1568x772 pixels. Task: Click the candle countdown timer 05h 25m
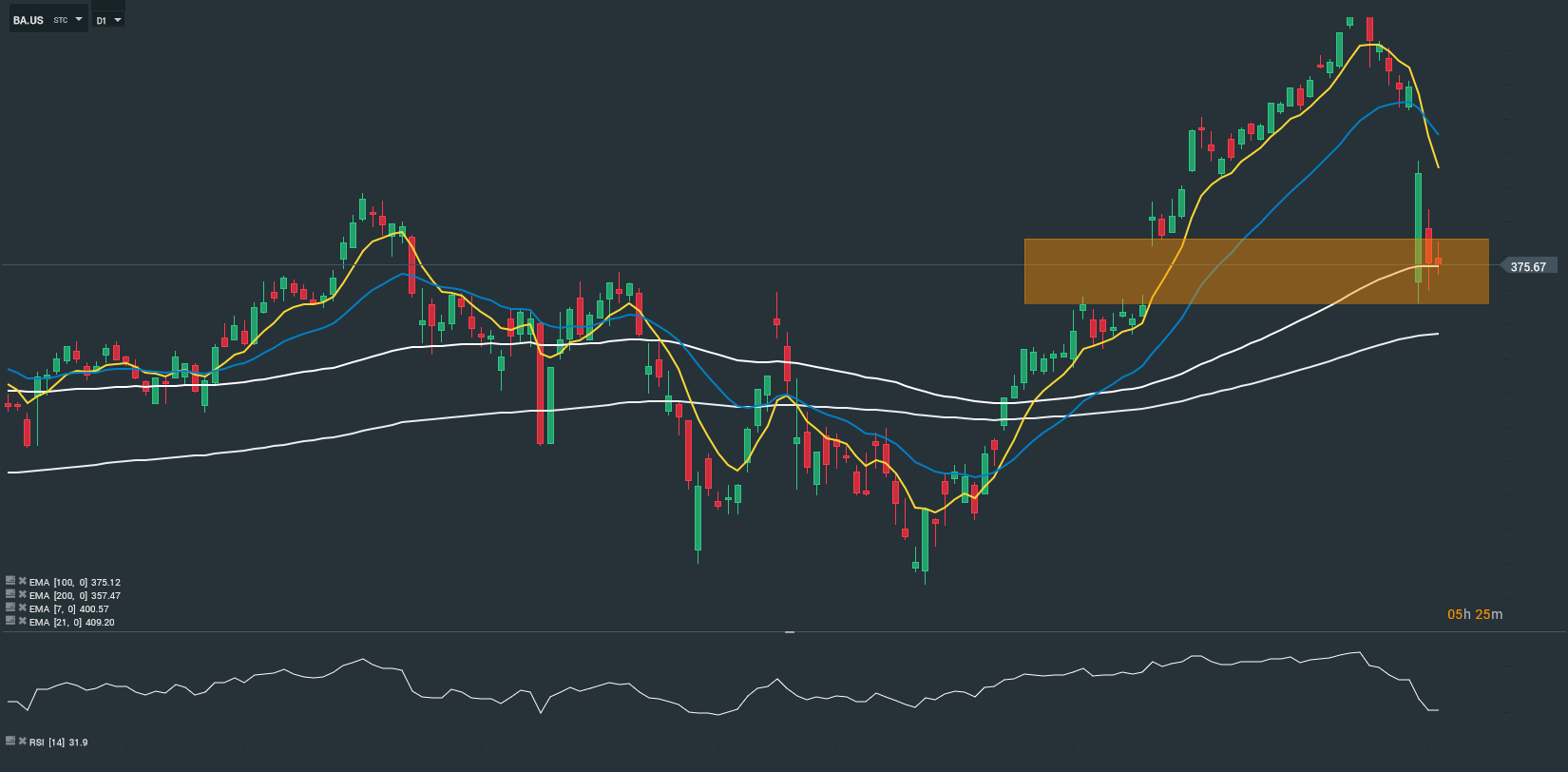pyautogui.click(x=1474, y=614)
